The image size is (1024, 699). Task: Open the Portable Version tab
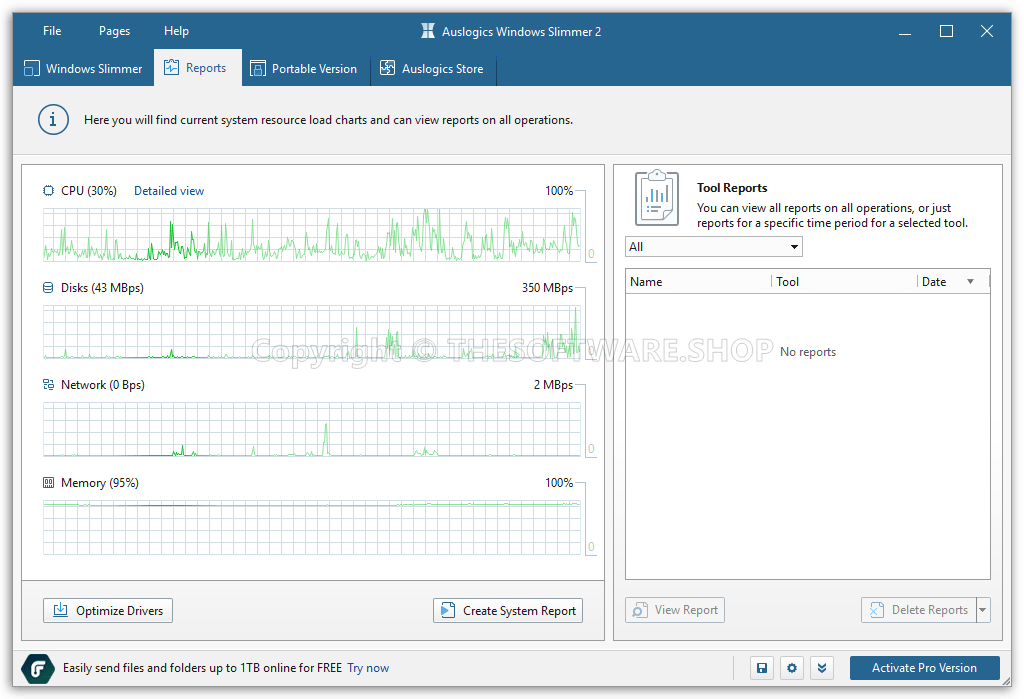305,69
